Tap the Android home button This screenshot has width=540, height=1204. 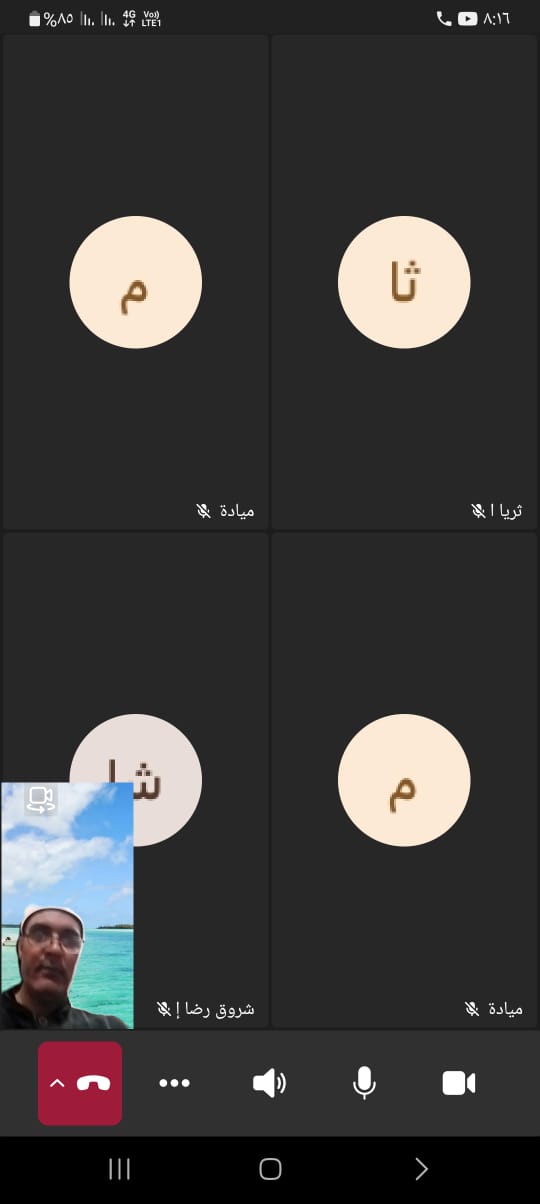pos(270,1169)
